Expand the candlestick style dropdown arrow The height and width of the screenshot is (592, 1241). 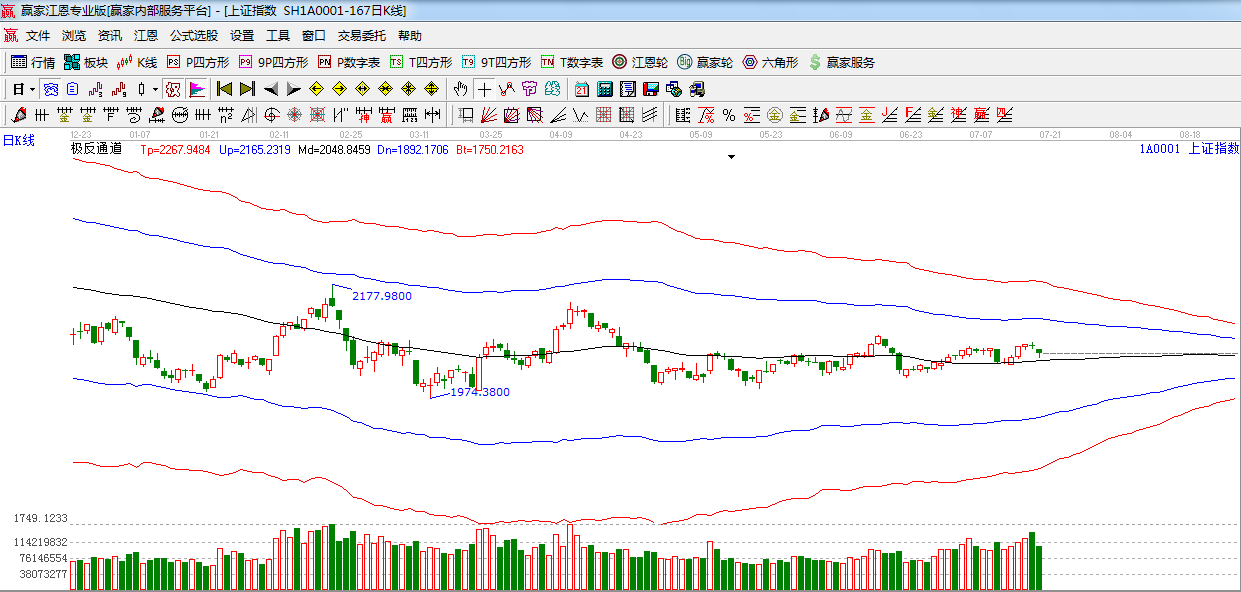(155, 89)
